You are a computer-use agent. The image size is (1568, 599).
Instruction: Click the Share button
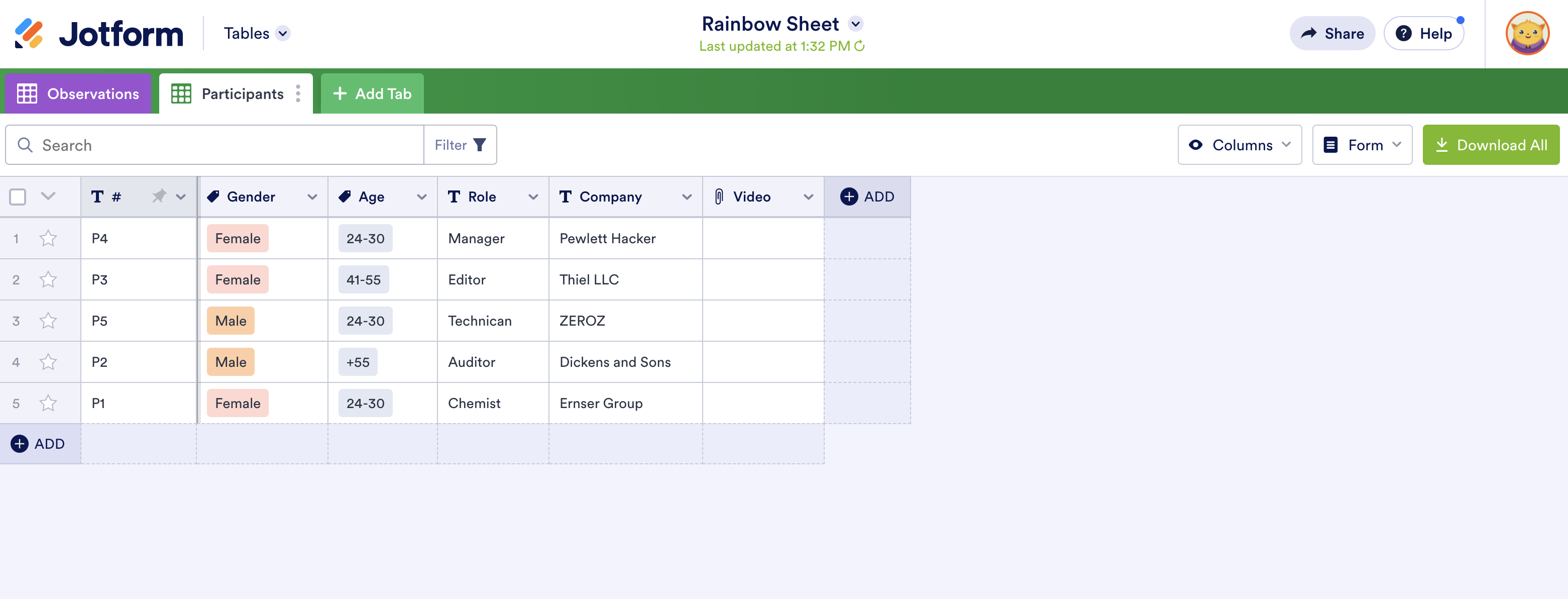point(1332,34)
